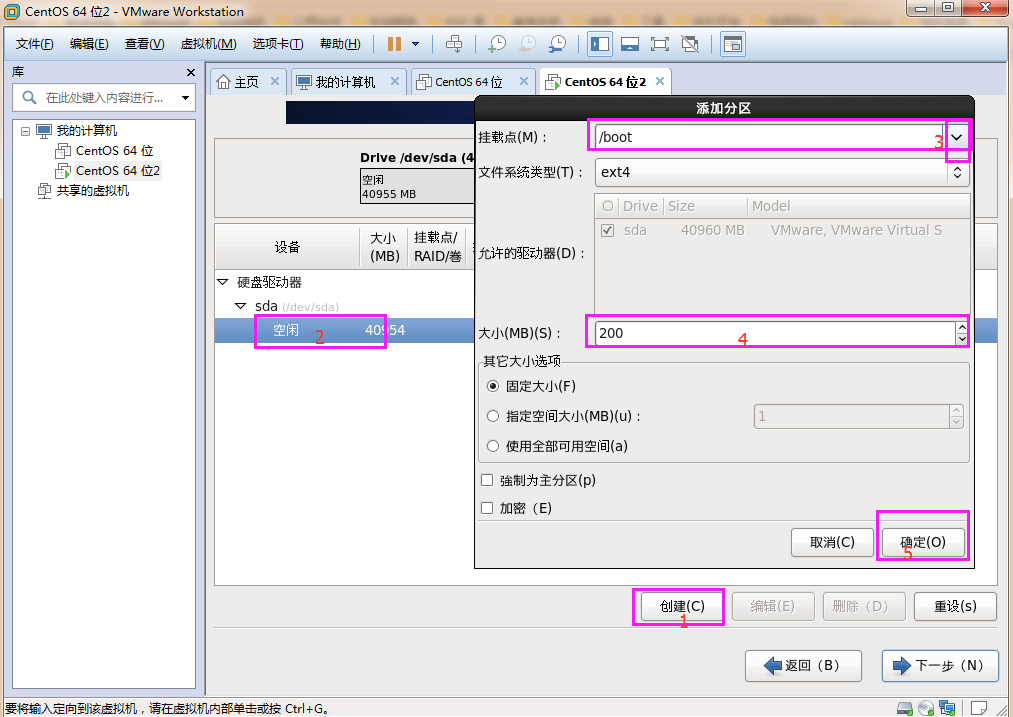
Task: Click the hard disk status bar icon
Action: (905, 708)
